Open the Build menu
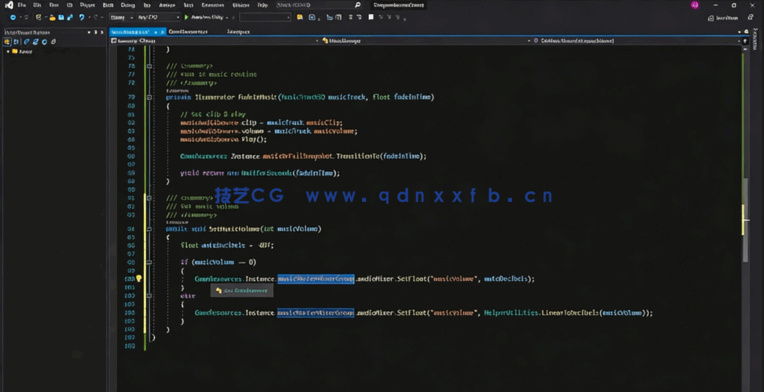Viewport: 764px width, 392px height. 108,5
